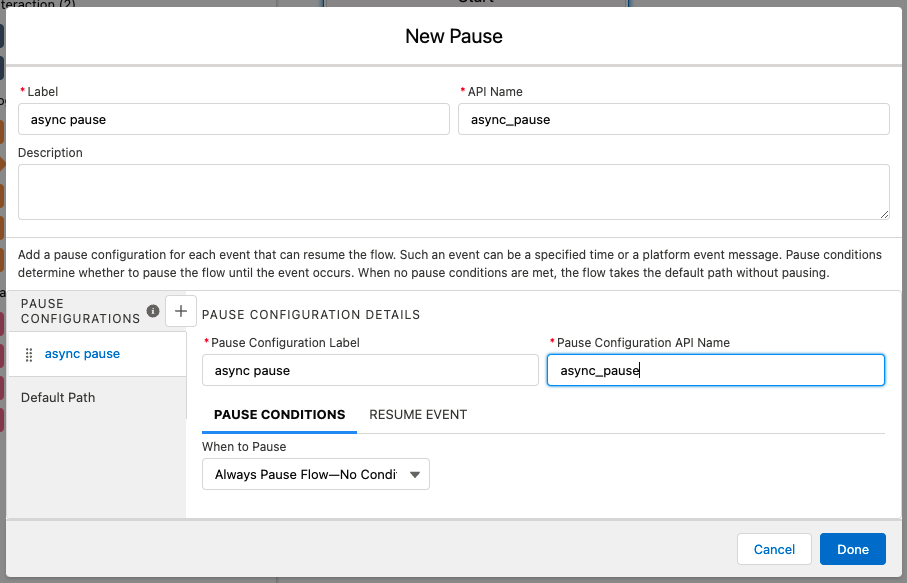Switch to the Pause Conditions tab
Screen dimensions: 907x583
(279, 415)
